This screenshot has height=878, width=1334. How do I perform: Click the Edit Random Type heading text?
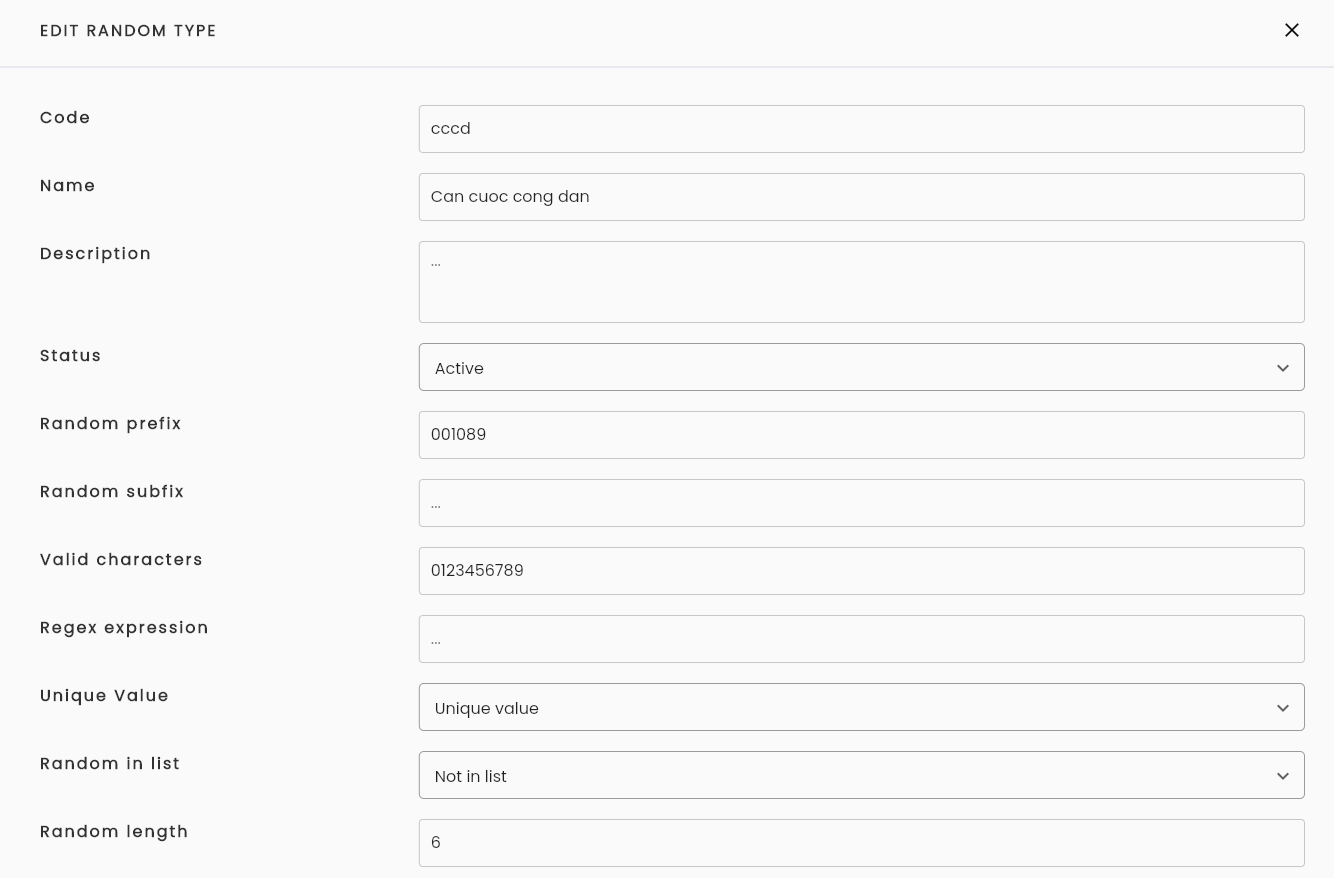point(128,31)
